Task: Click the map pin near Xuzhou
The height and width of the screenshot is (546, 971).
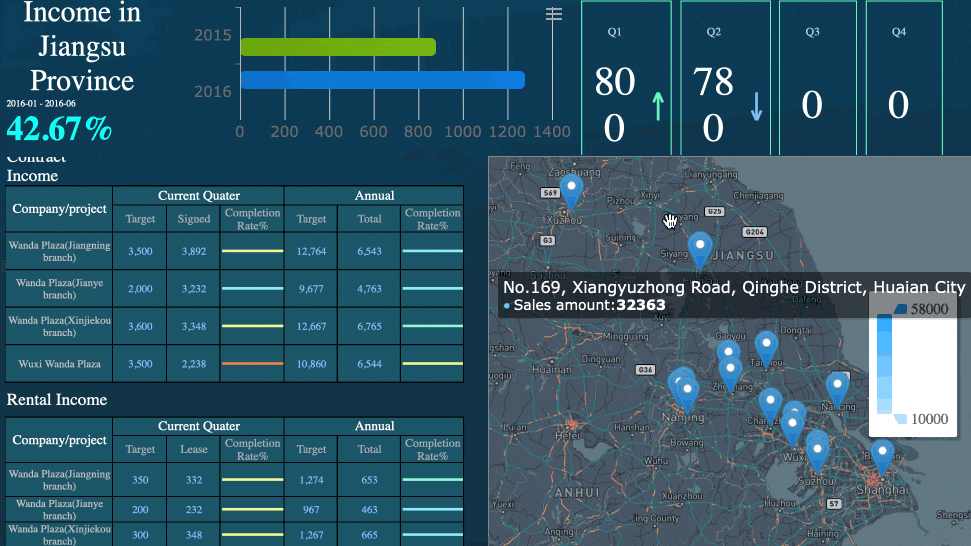Action: click(571, 189)
